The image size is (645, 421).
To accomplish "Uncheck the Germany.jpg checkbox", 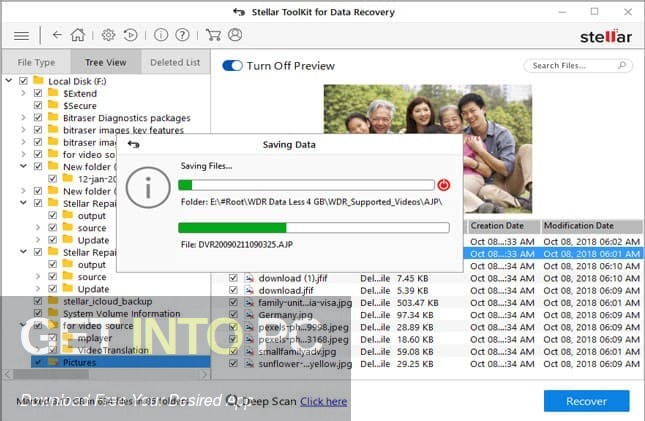I will [x=233, y=315].
